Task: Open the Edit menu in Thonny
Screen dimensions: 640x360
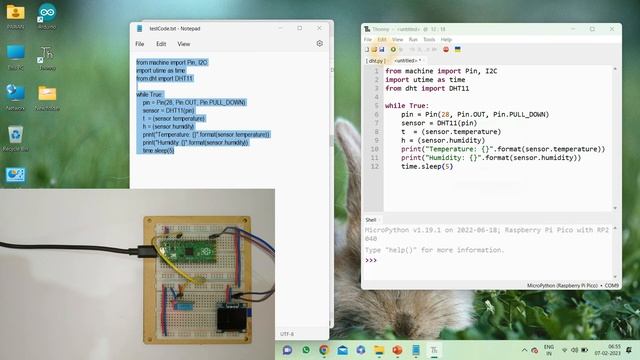Action: (382, 40)
